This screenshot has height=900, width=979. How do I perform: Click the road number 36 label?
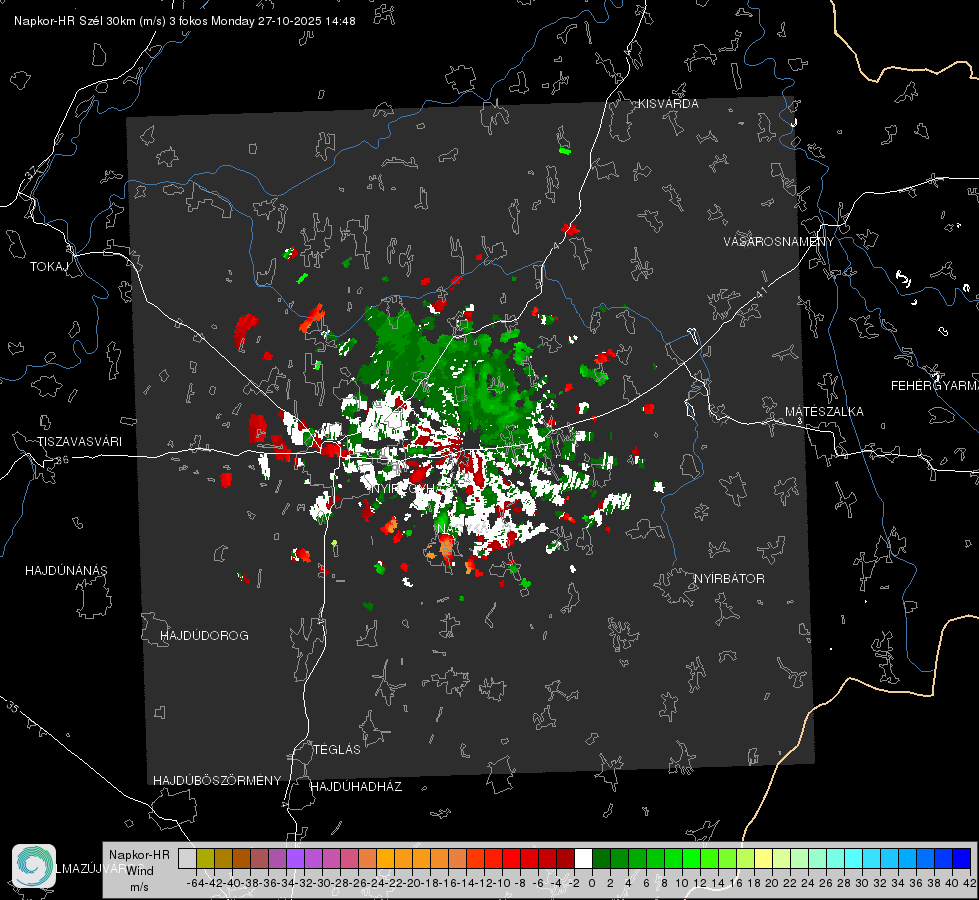(62, 460)
